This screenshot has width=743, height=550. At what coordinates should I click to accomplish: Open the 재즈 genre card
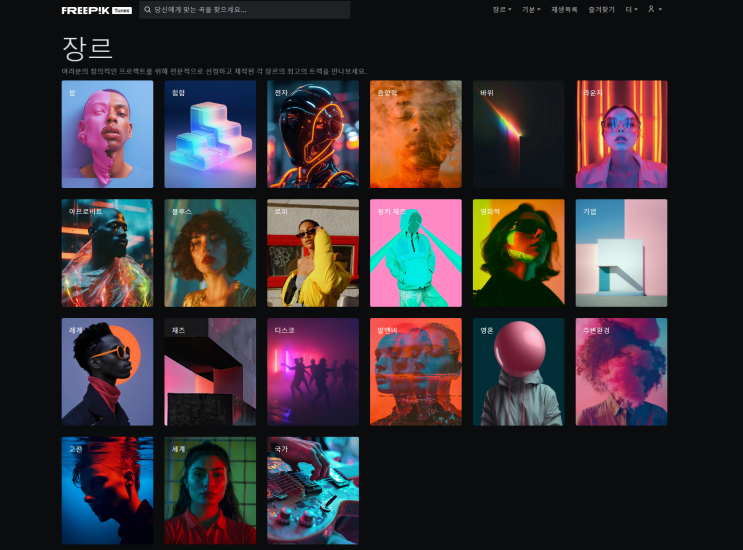click(210, 372)
